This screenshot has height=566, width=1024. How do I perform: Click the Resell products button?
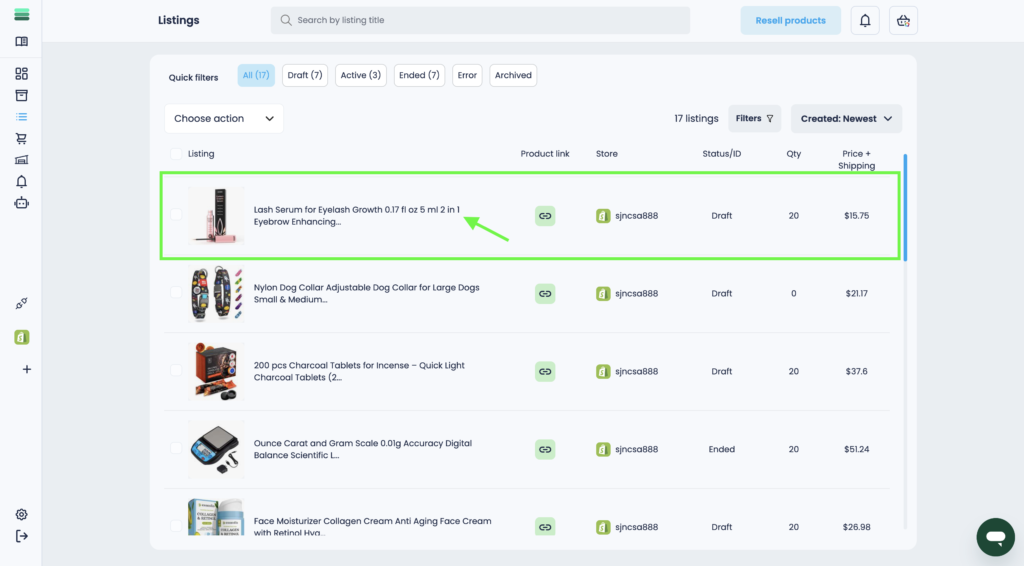coord(790,20)
